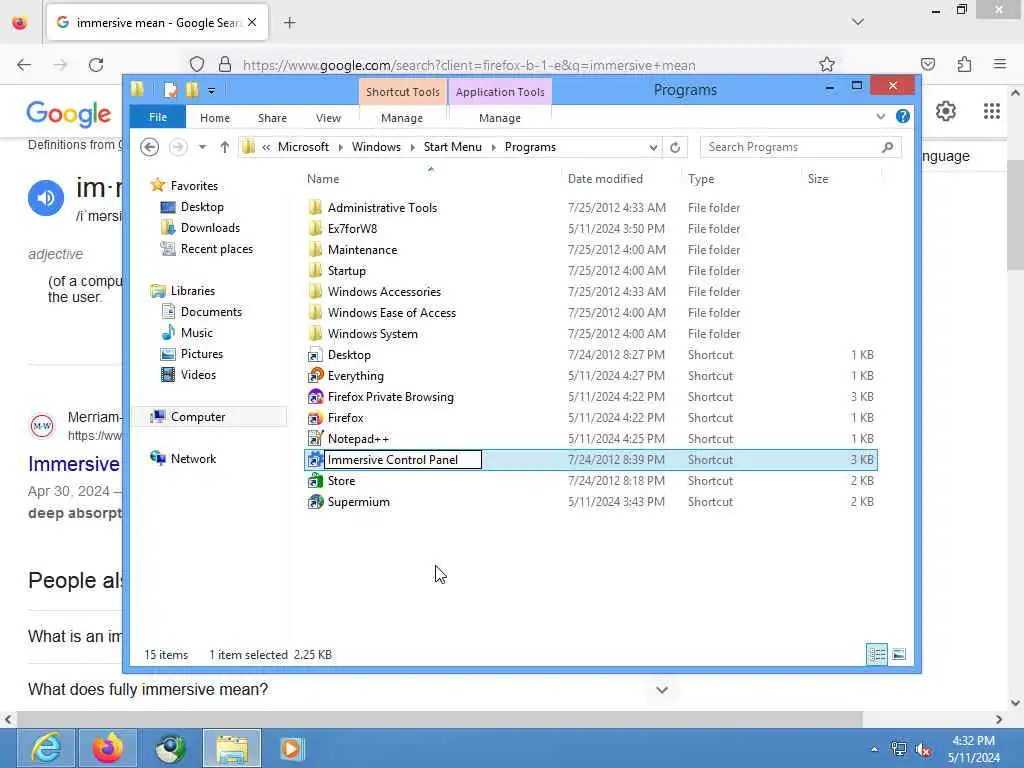Screen dimensions: 1024x768
Task: Expand address bar history dropdown
Action: [653, 147]
